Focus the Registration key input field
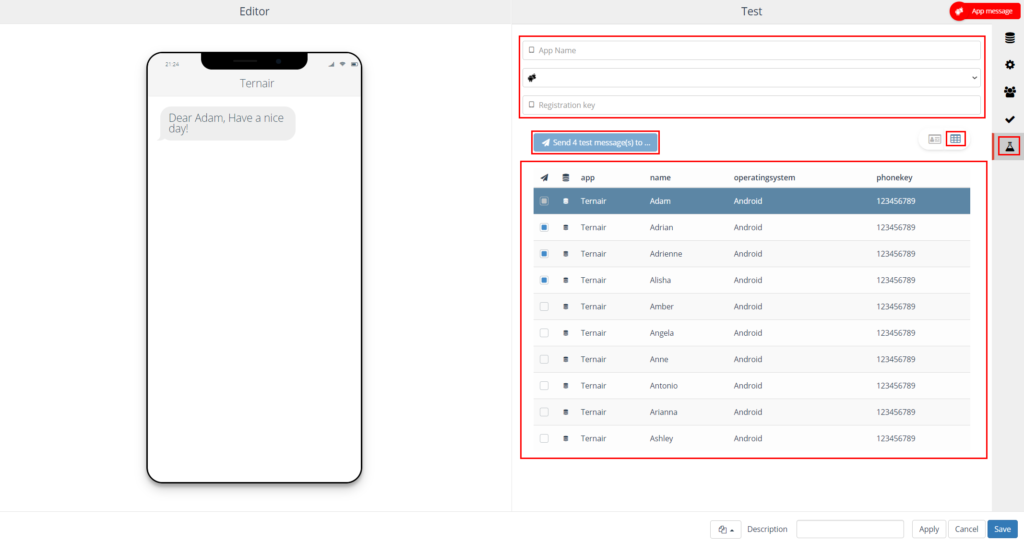Image resolution: width=1024 pixels, height=542 pixels. pyautogui.click(x=752, y=105)
